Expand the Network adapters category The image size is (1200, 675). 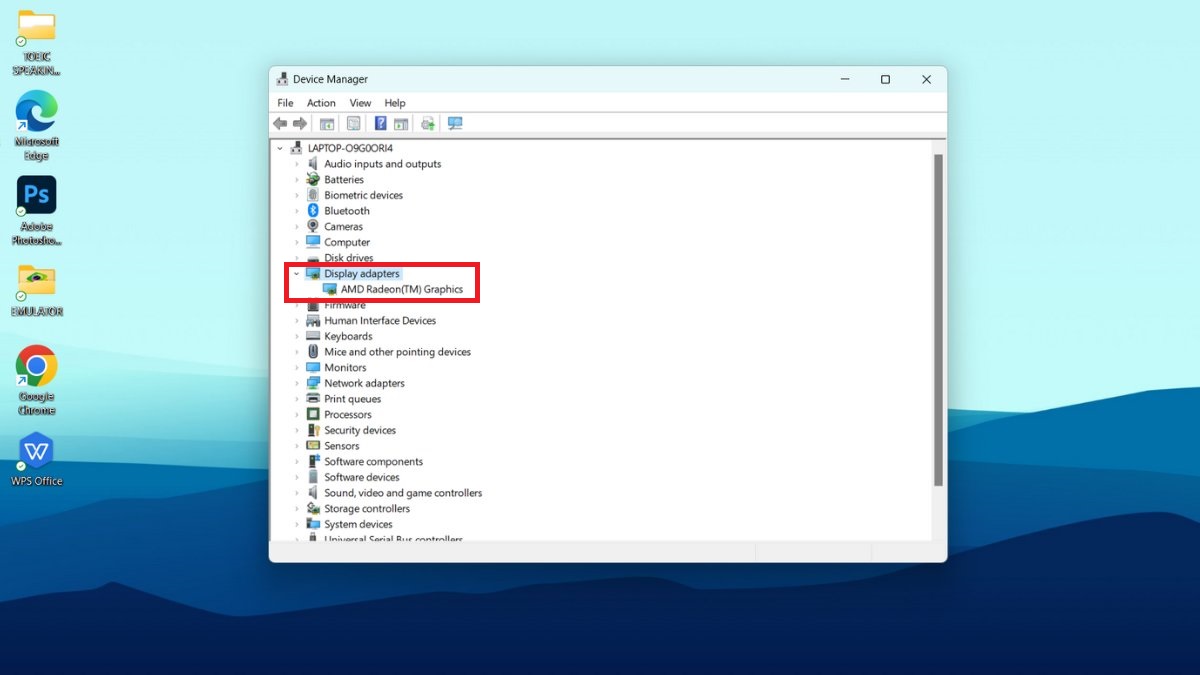point(297,383)
